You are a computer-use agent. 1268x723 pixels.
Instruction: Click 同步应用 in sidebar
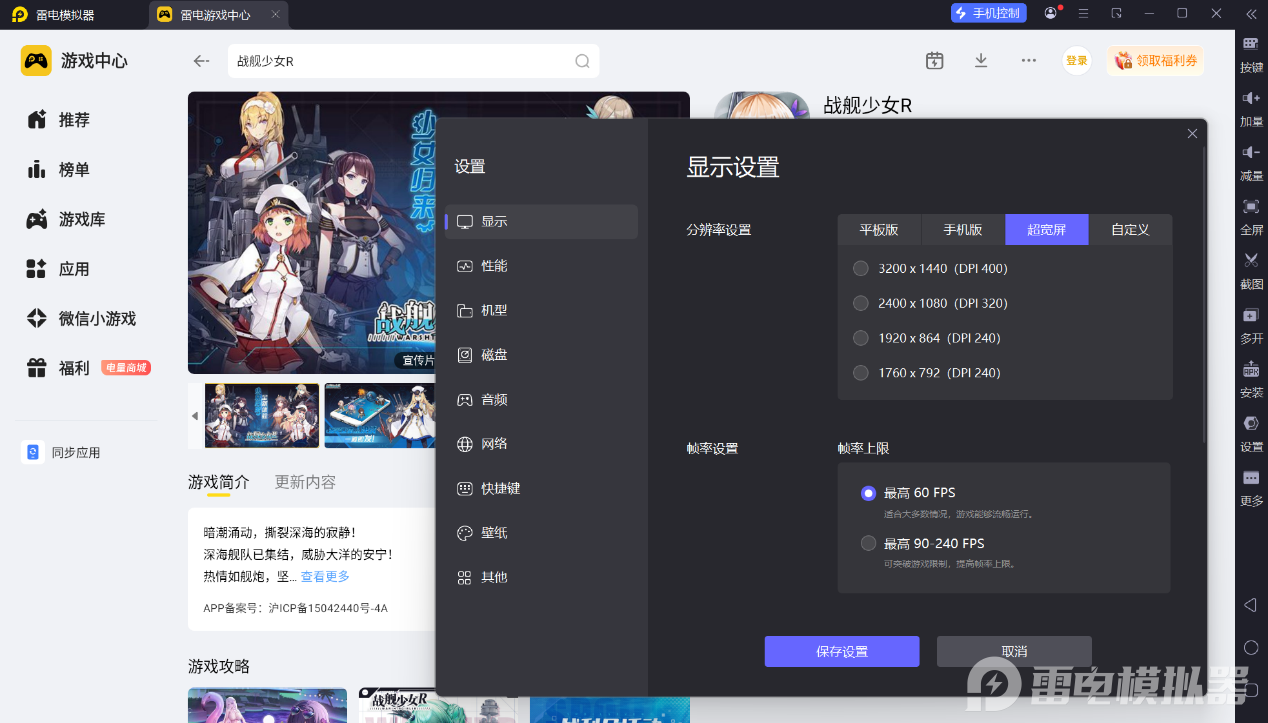[62, 452]
